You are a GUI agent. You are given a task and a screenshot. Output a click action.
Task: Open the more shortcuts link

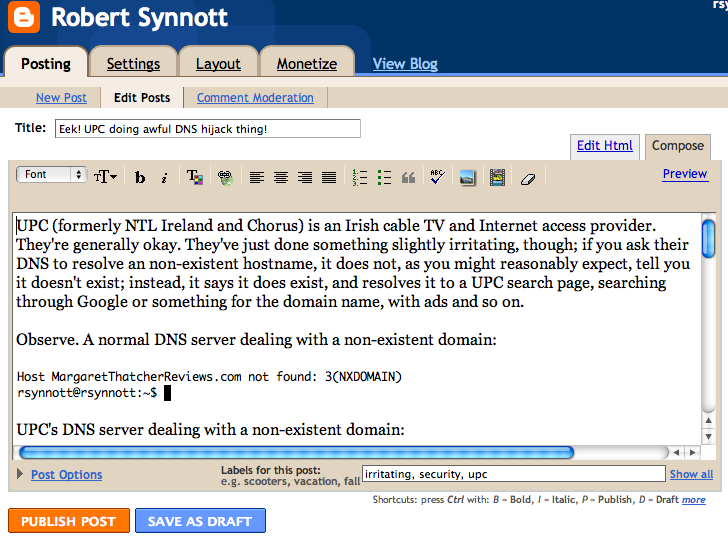point(694,500)
